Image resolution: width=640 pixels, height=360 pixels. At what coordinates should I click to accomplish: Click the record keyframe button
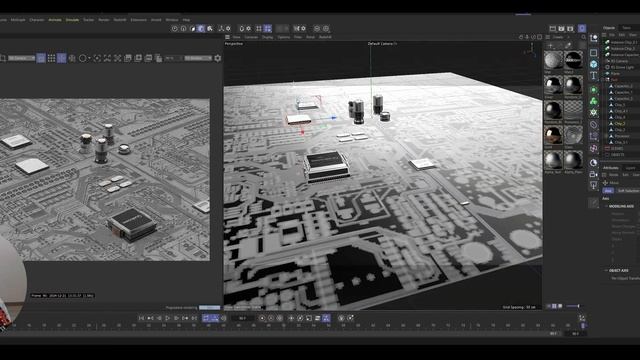(262, 318)
